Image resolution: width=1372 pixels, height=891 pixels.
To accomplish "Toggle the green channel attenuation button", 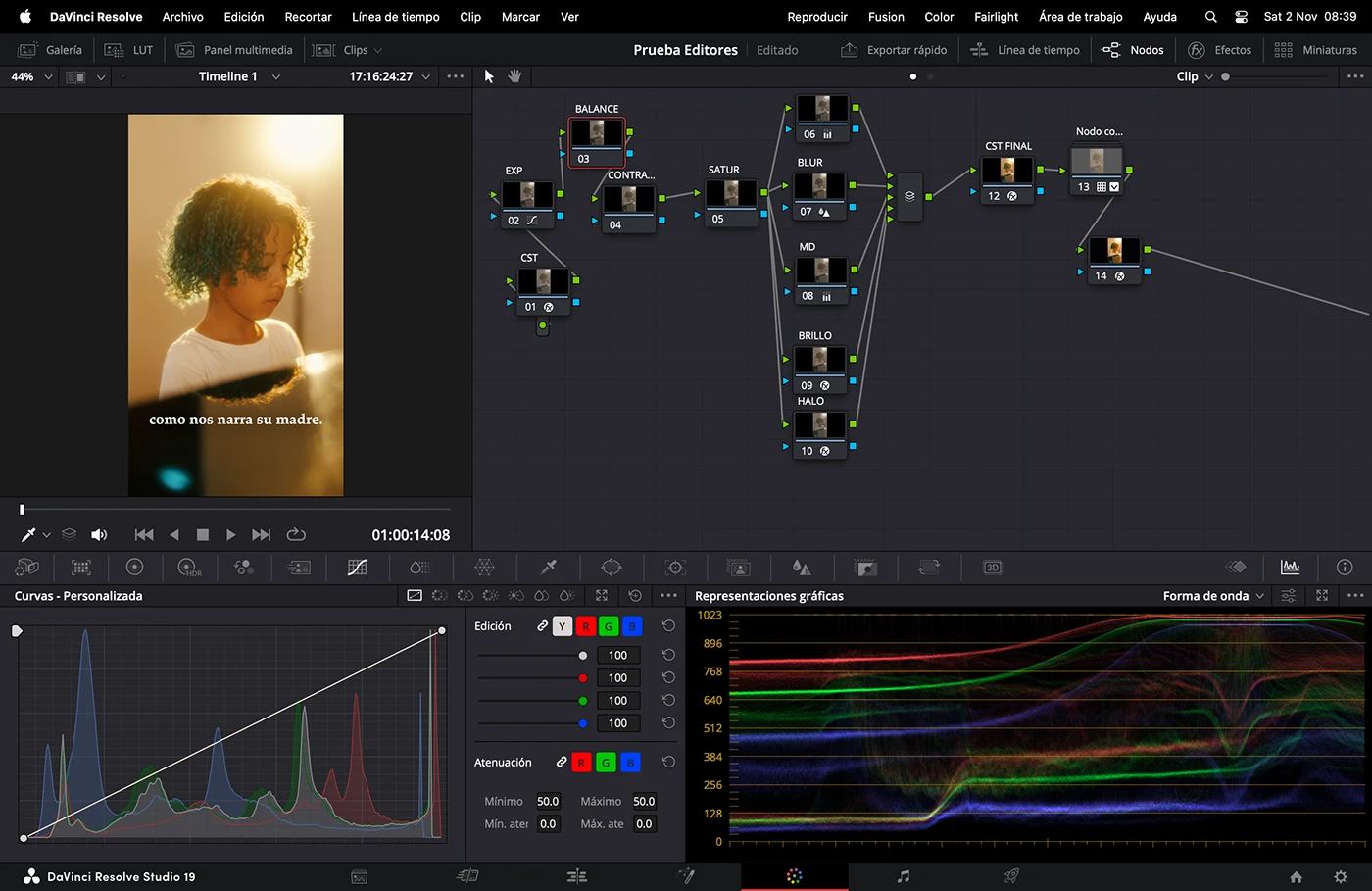I will [x=606, y=763].
